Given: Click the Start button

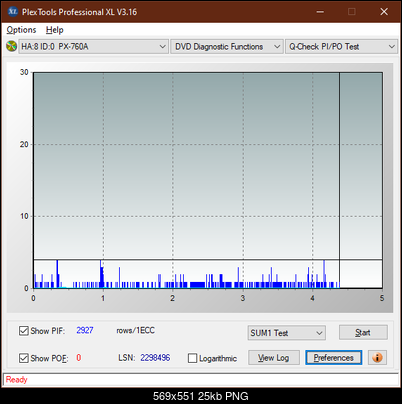Looking at the screenshot, I should click(x=363, y=332).
